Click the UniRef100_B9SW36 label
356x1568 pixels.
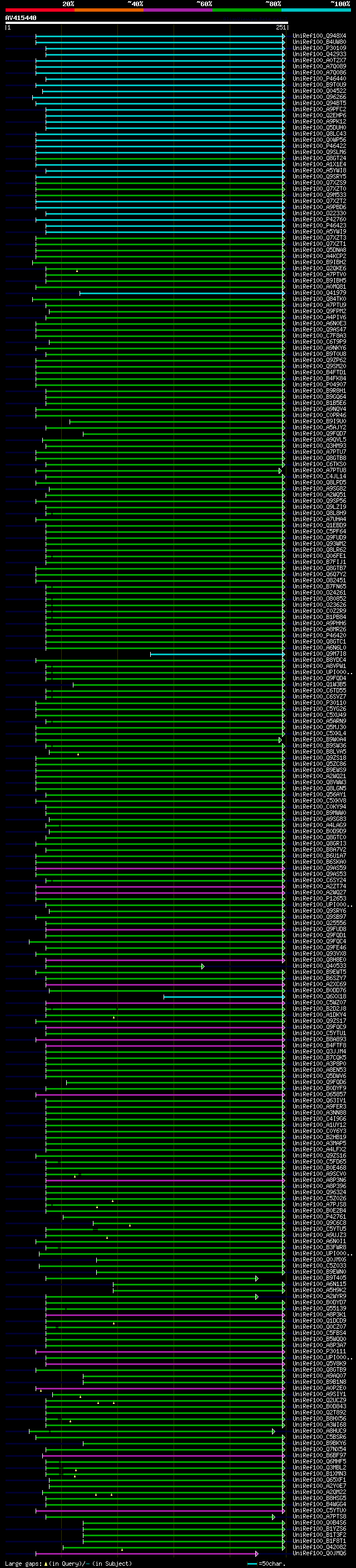(x=319, y=746)
